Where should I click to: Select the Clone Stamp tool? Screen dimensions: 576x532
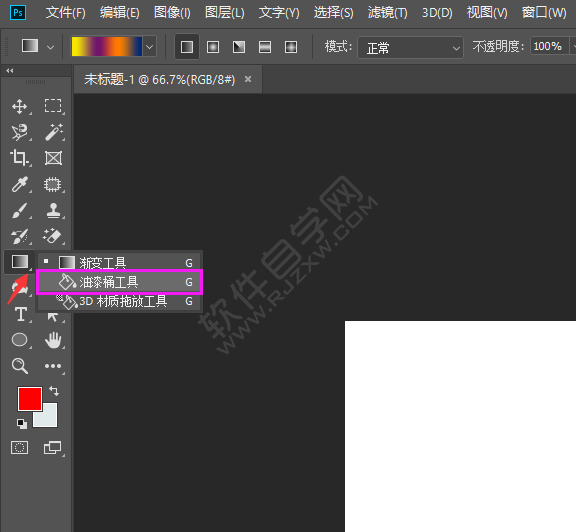tap(53, 211)
